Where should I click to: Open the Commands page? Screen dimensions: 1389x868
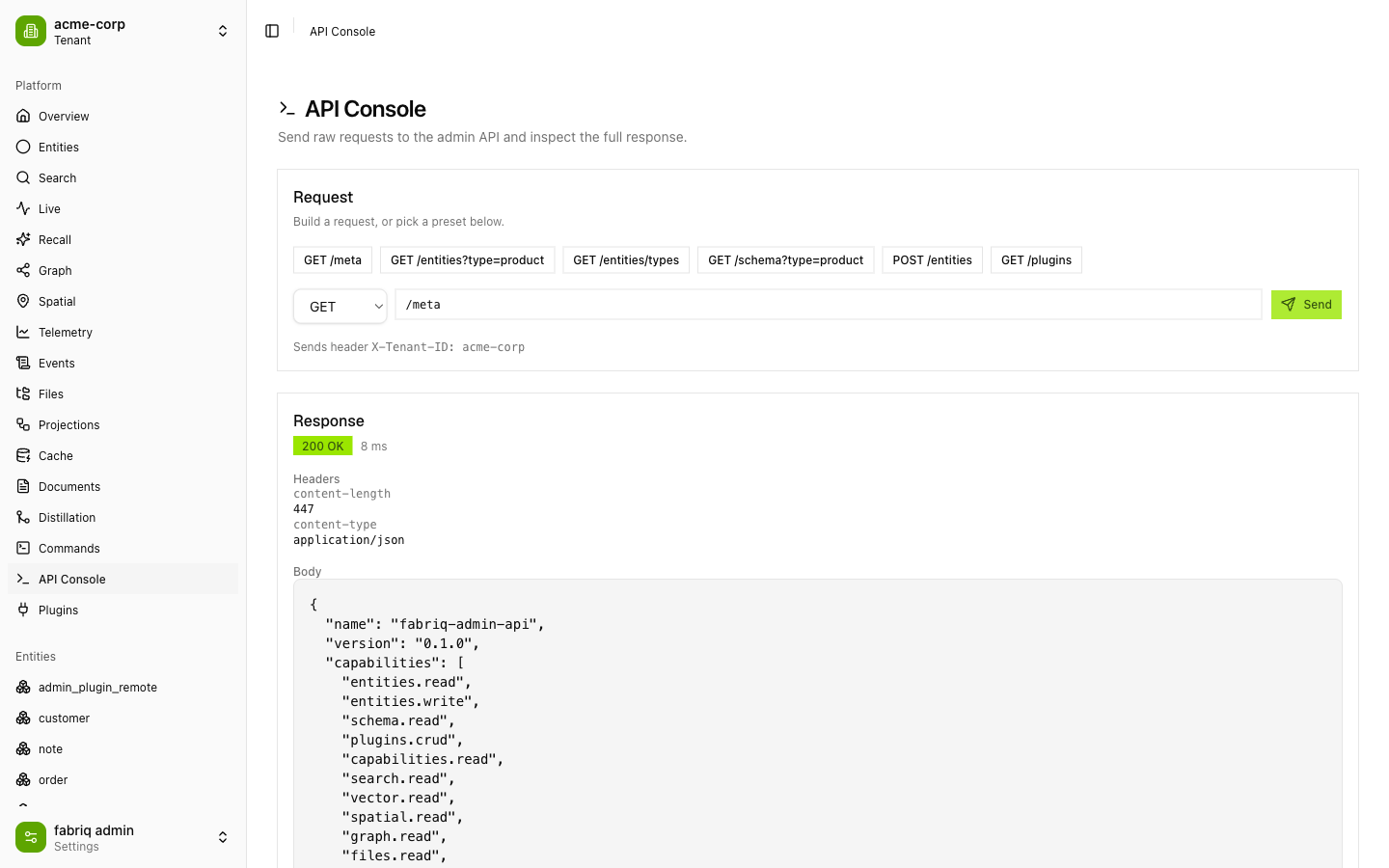click(123, 548)
